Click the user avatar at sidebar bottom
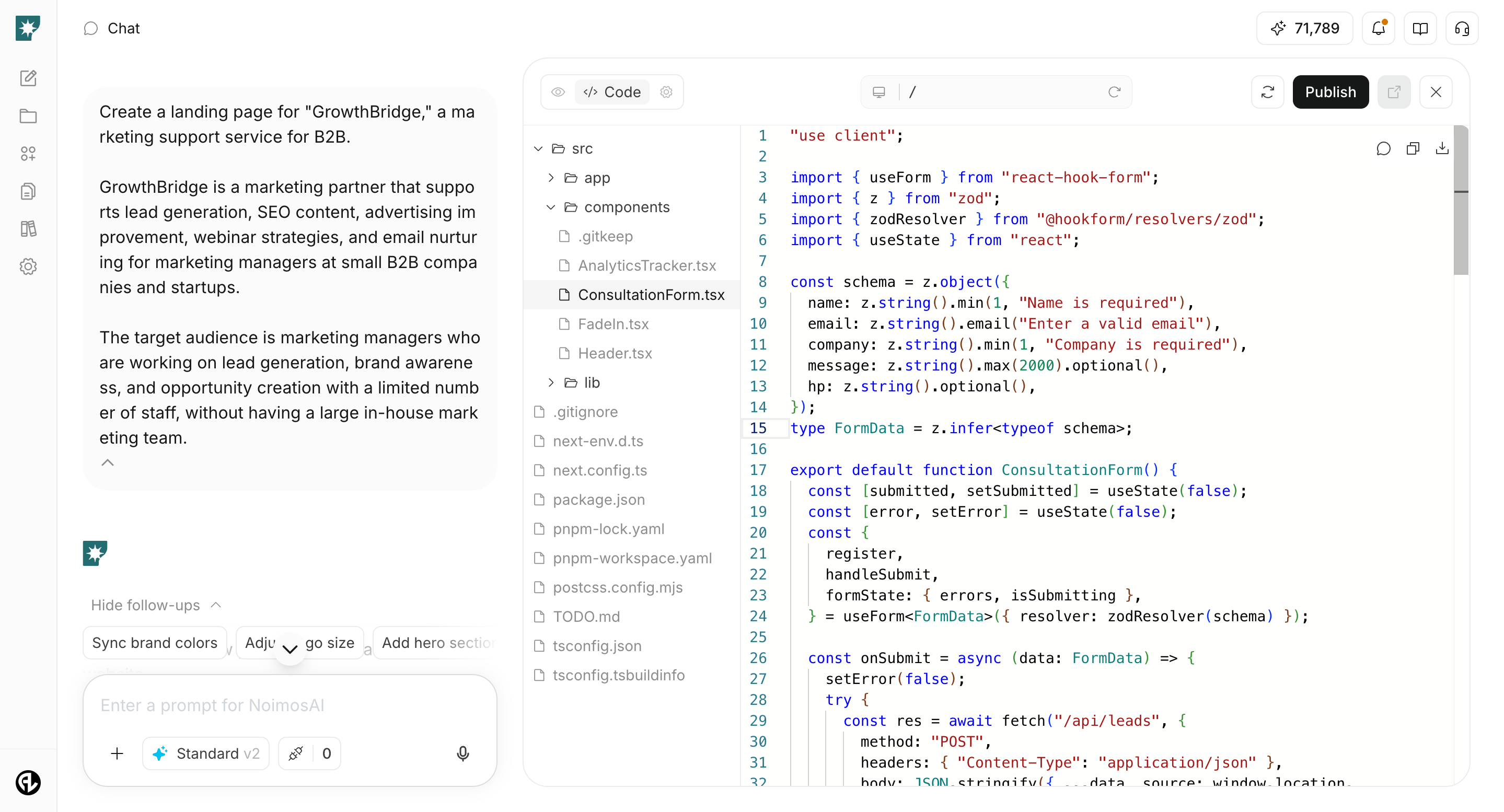This screenshot has height=812, width=1504. pos(28,782)
